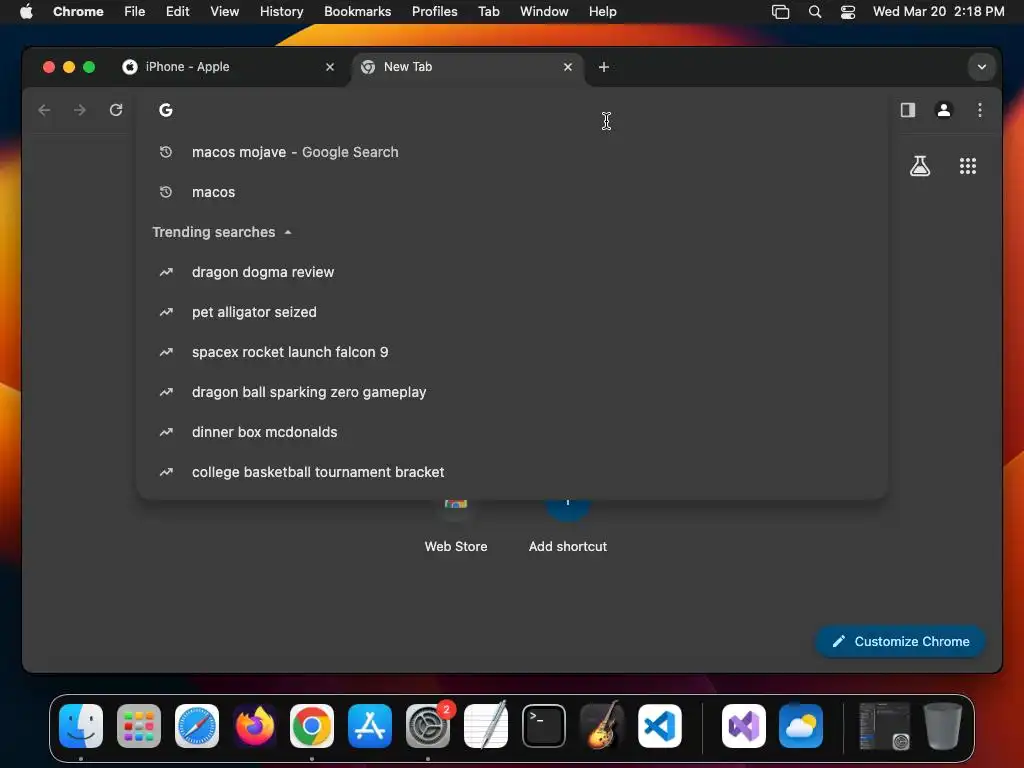Launch Firefox from the Dock

click(255, 726)
